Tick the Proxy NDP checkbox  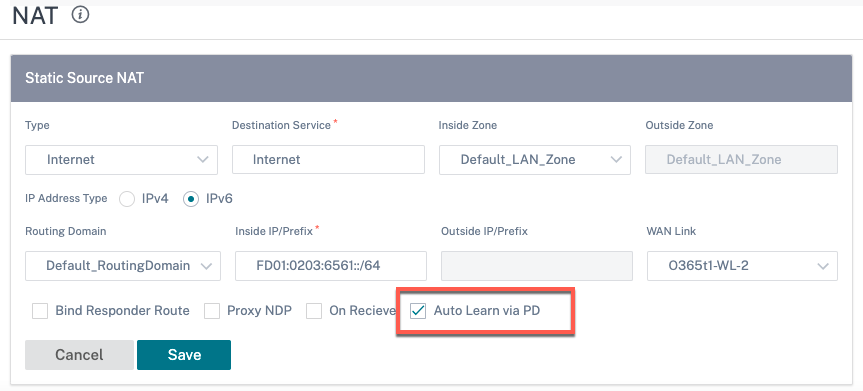(x=212, y=311)
